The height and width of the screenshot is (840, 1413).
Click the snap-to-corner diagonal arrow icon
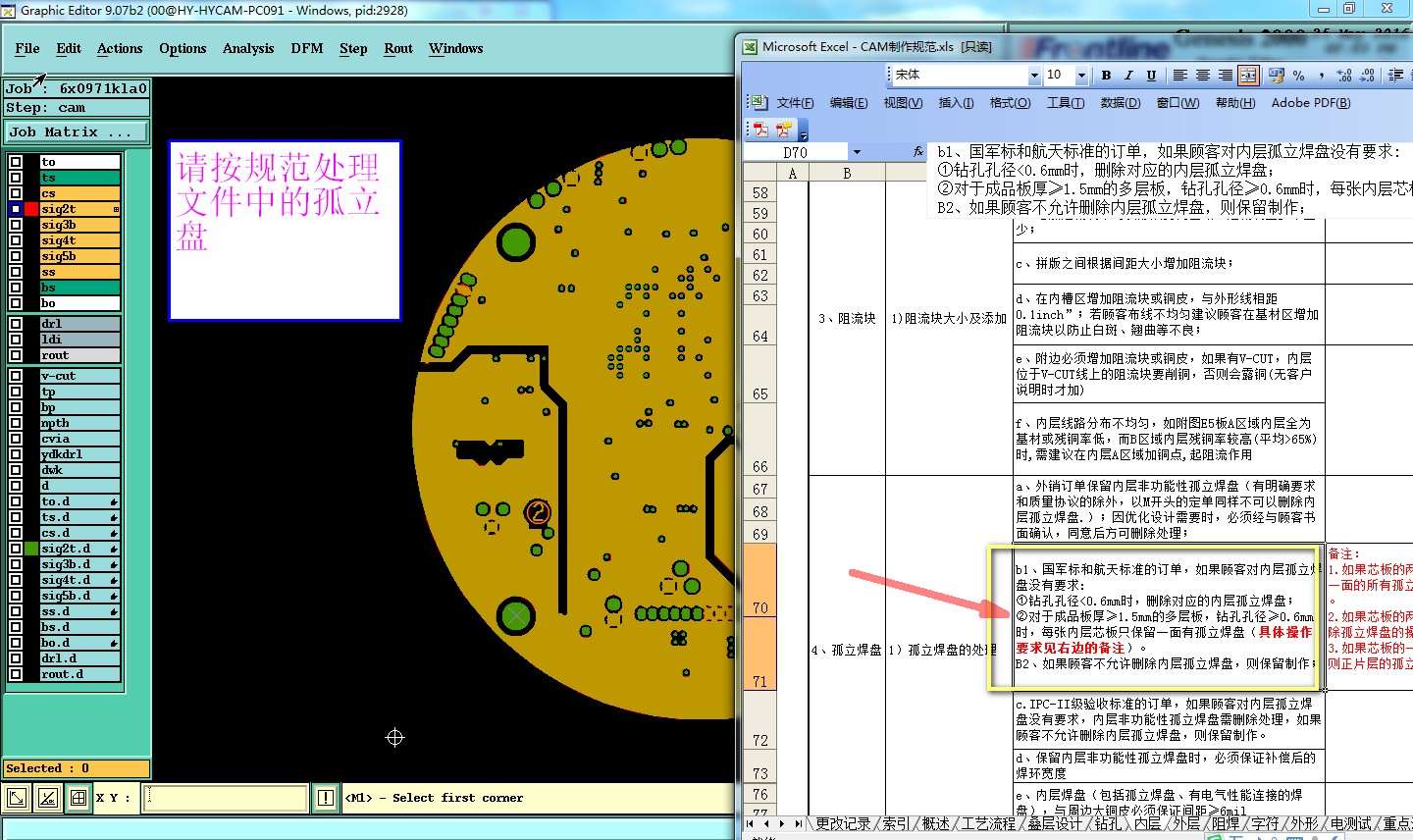click(x=17, y=798)
